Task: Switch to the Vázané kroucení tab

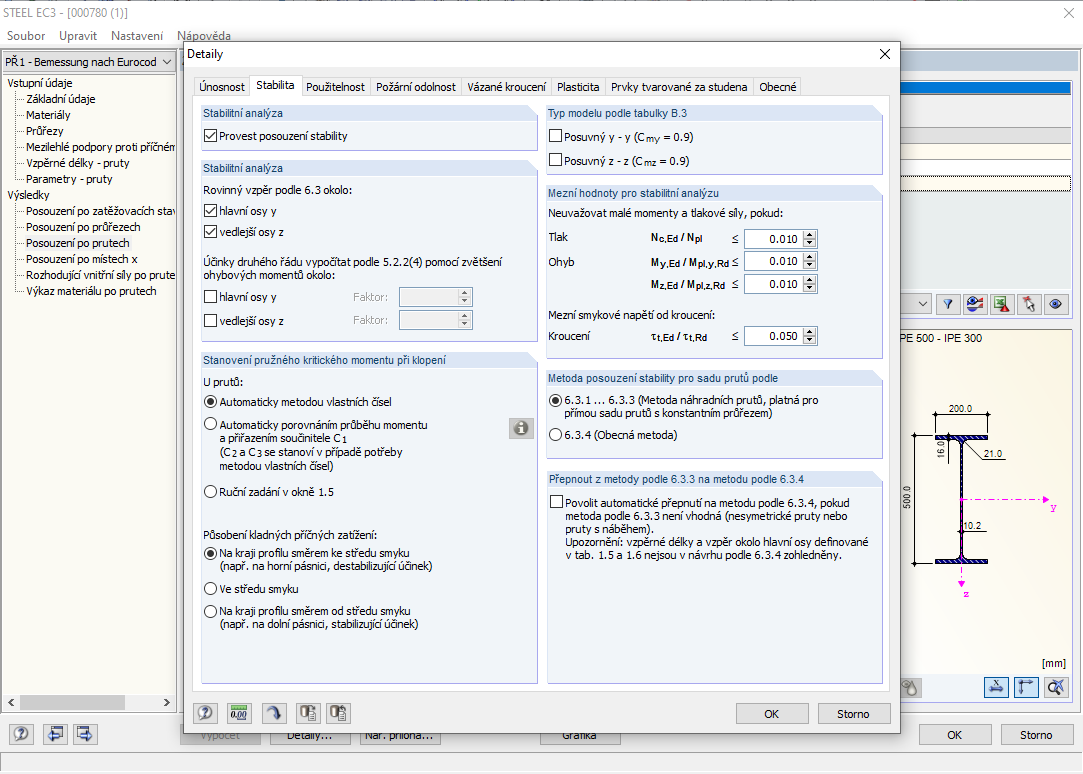Action: point(506,87)
